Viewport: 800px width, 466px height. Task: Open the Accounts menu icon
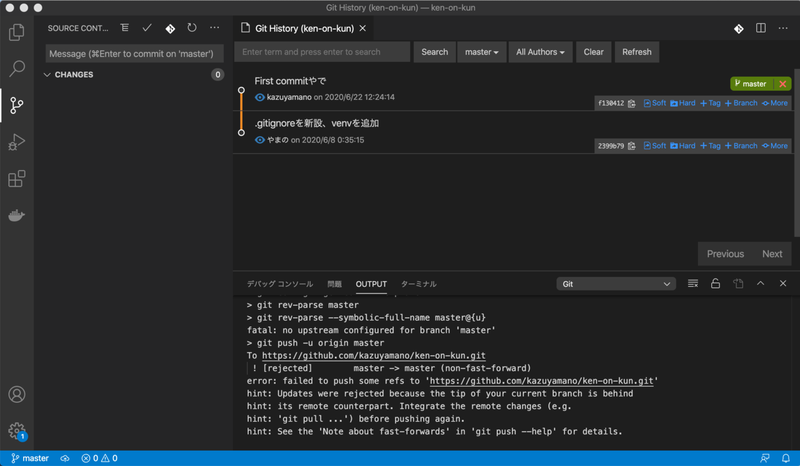pyautogui.click(x=16, y=394)
